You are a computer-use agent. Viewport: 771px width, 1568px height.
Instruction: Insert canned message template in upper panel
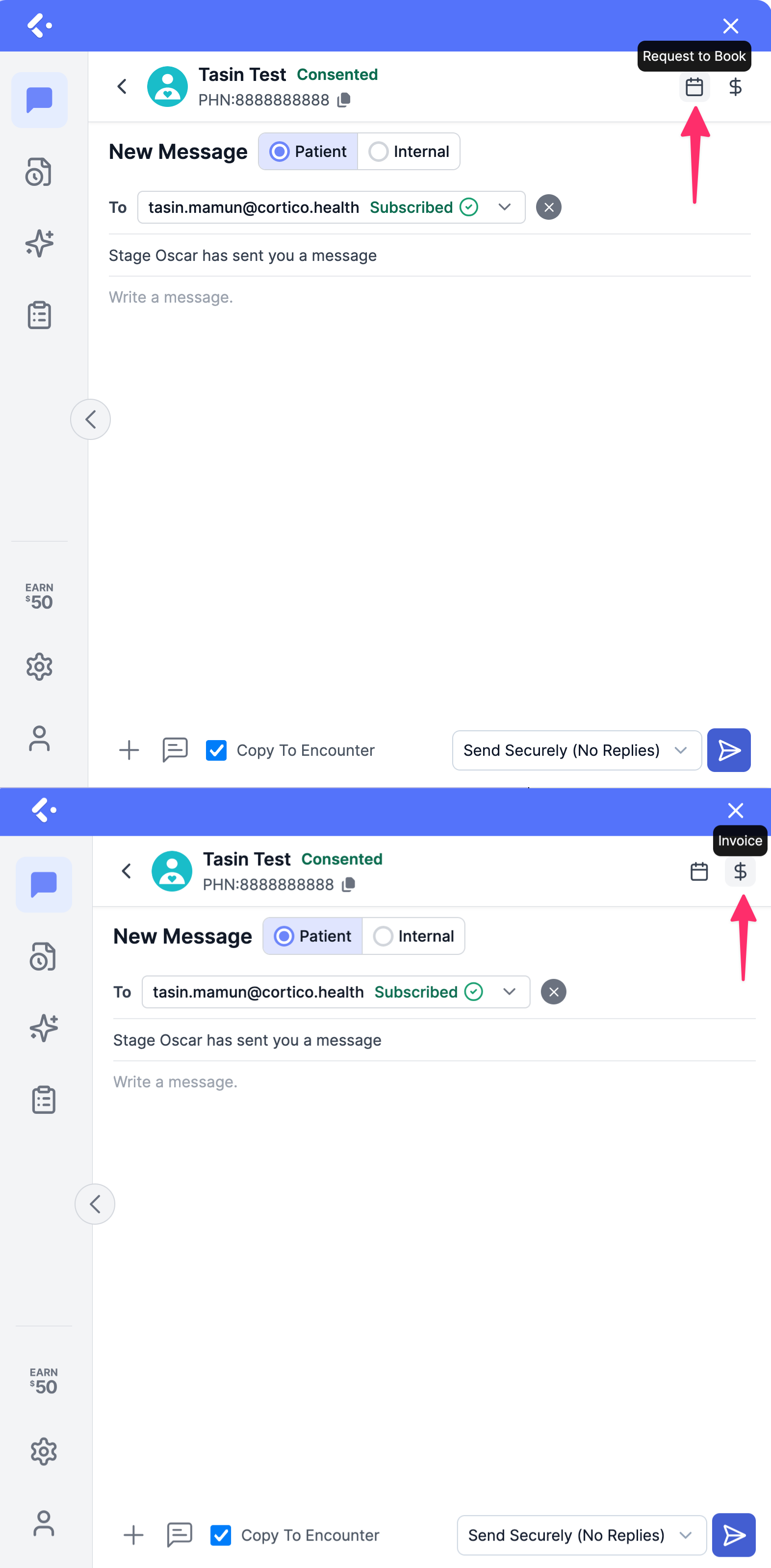(x=175, y=750)
